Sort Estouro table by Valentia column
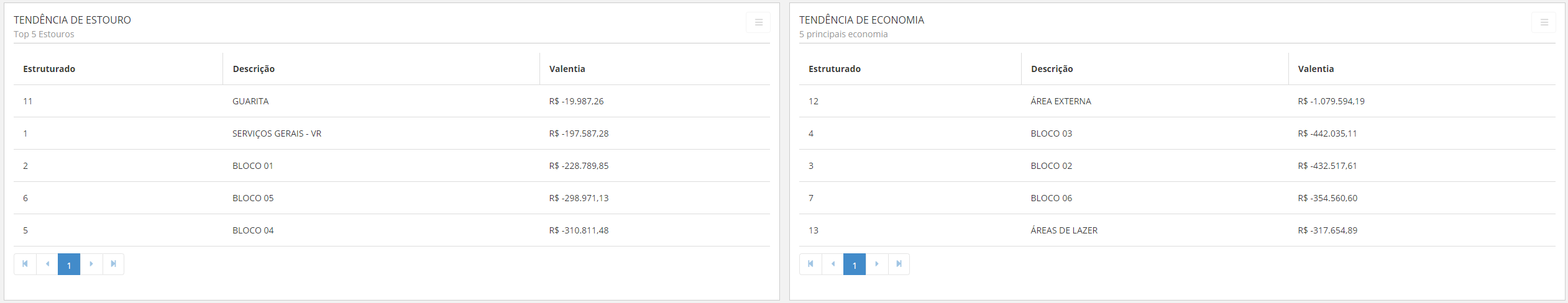The height and width of the screenshot is (303, 1568). click(x=567, y=69)
